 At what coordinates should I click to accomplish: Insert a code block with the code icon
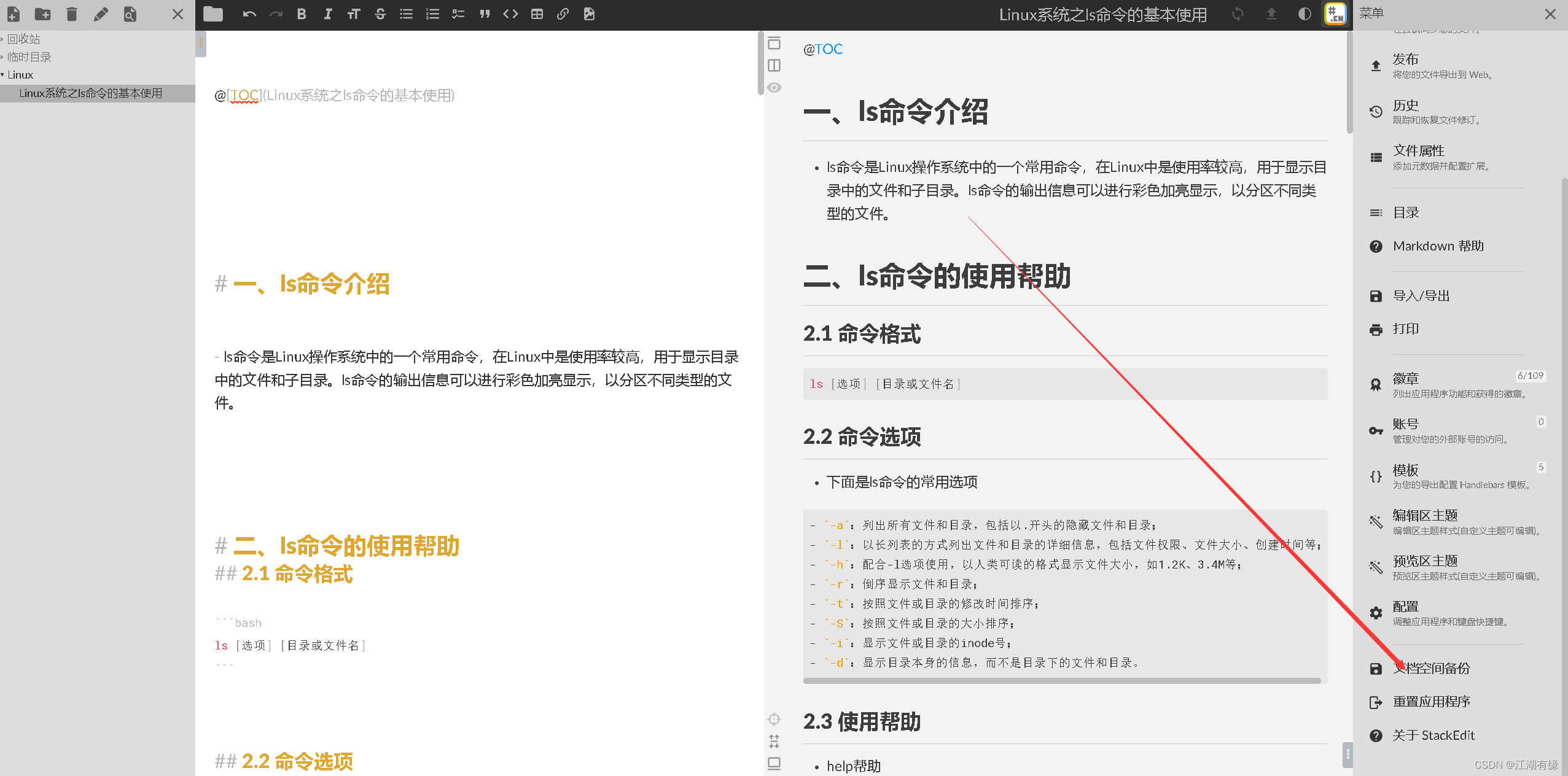(510, 14)
